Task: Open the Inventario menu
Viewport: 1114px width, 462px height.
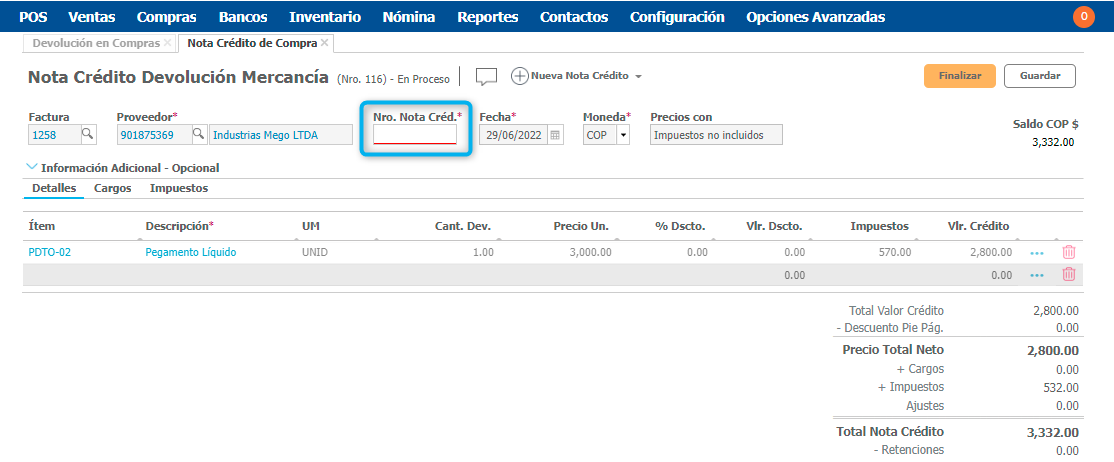Action: (x=325, y=17)
